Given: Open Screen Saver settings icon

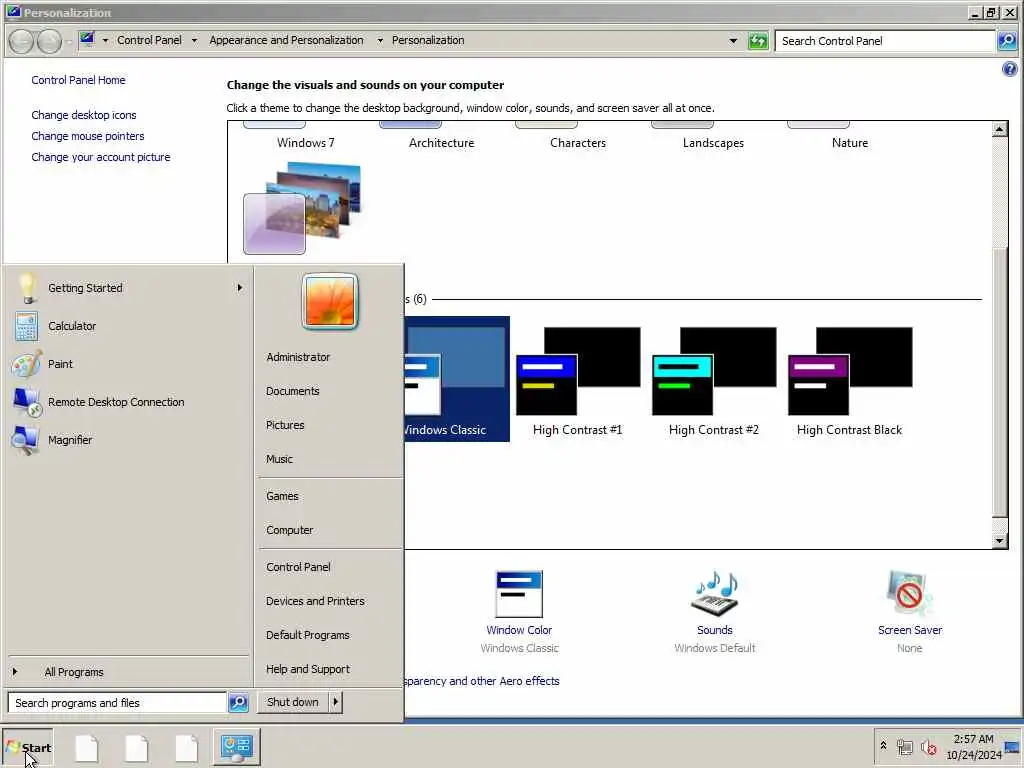Looking at the screenshot, I should 909,594.
